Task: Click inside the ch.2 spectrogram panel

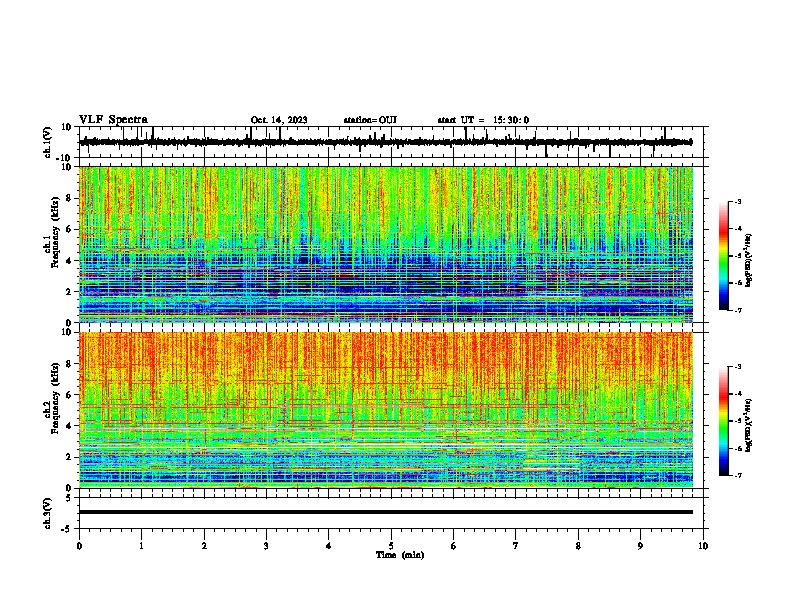Action: 386,410
